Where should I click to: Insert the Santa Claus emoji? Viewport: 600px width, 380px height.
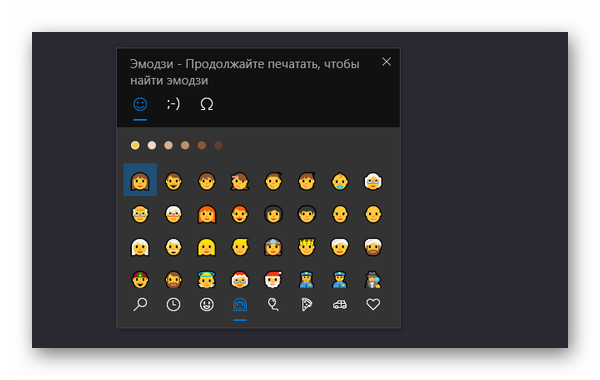pyautogui.click(x=273, y=280)
